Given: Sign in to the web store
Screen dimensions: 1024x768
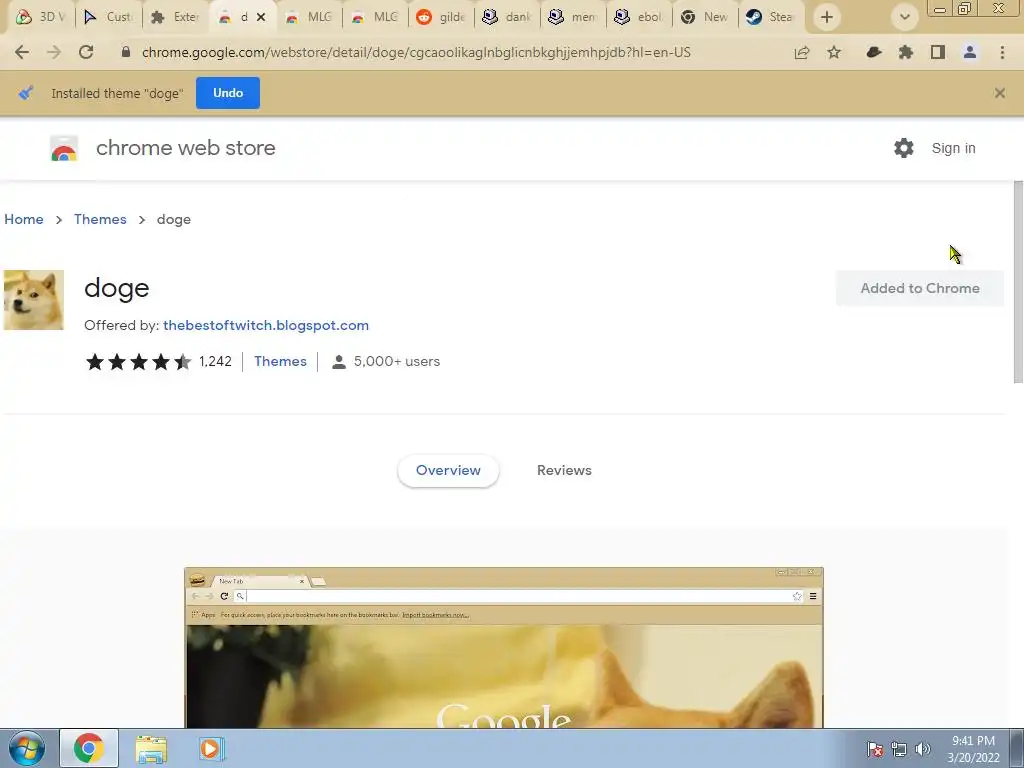Looking at the screenshot, I should point(953,148).
